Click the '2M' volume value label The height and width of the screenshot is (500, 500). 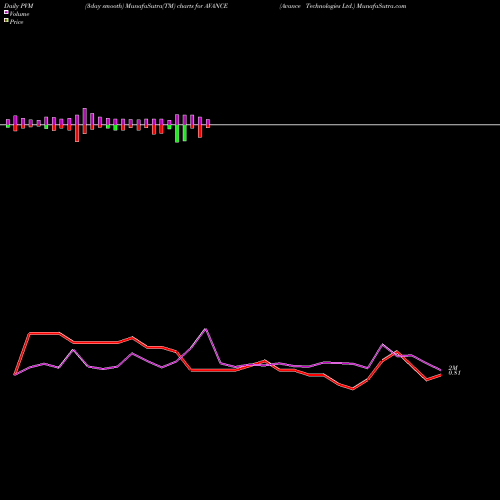[453, 368]
